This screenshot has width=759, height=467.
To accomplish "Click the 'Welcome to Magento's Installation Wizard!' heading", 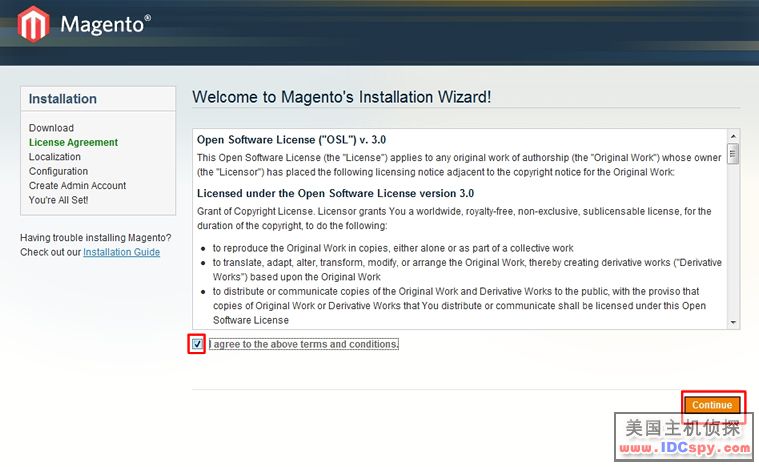I will click(x=342, y=97).
